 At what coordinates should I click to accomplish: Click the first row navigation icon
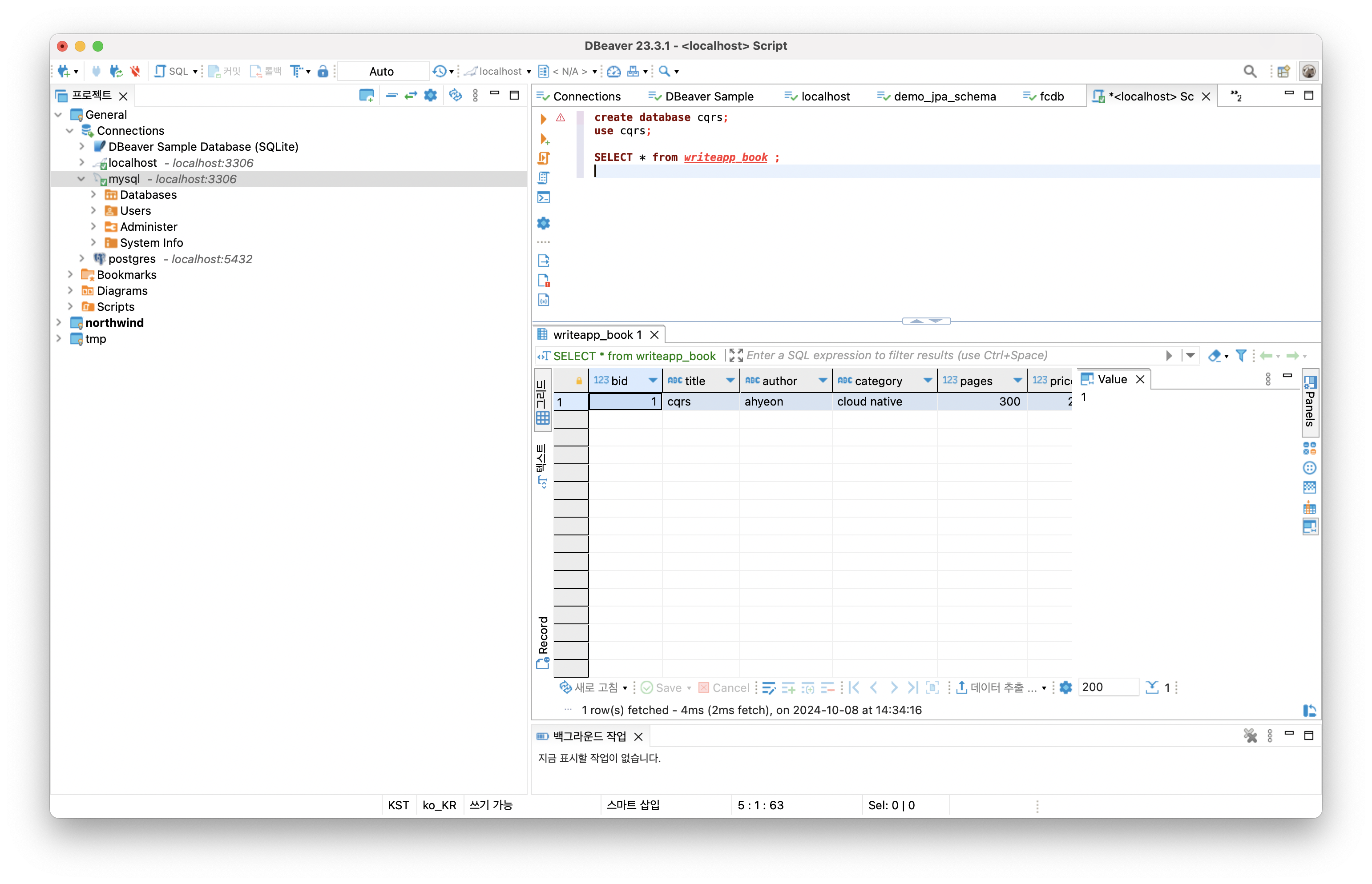(x=854, y=687)
